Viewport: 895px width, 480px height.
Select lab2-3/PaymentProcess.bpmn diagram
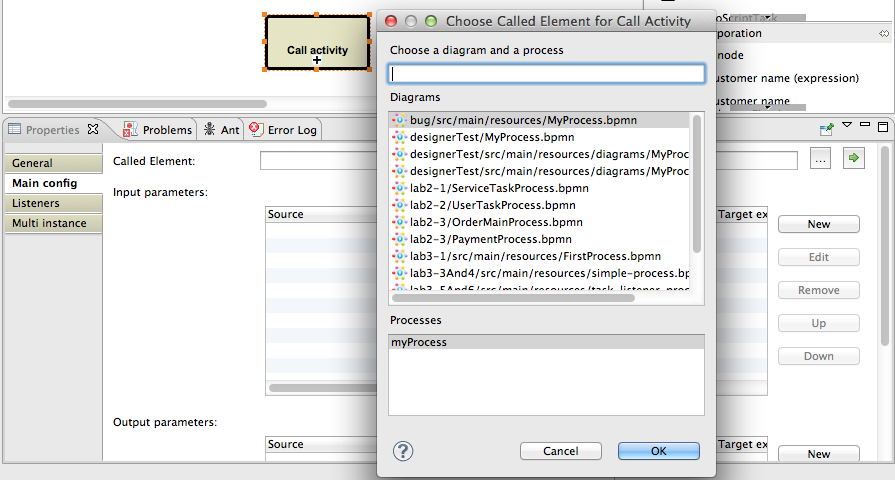click(476, 239)
